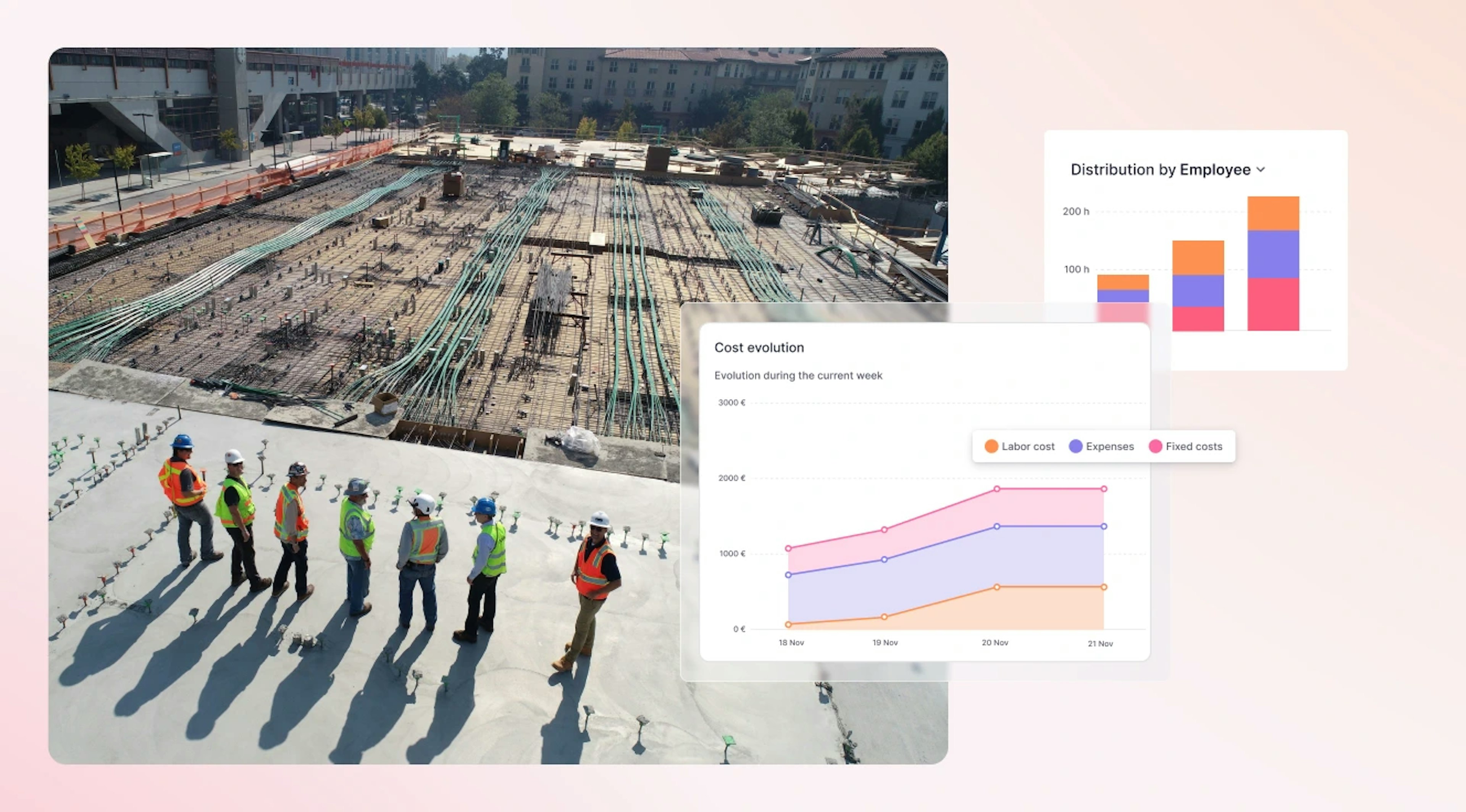Select the middle bar's purple segment

point(1198,291)
